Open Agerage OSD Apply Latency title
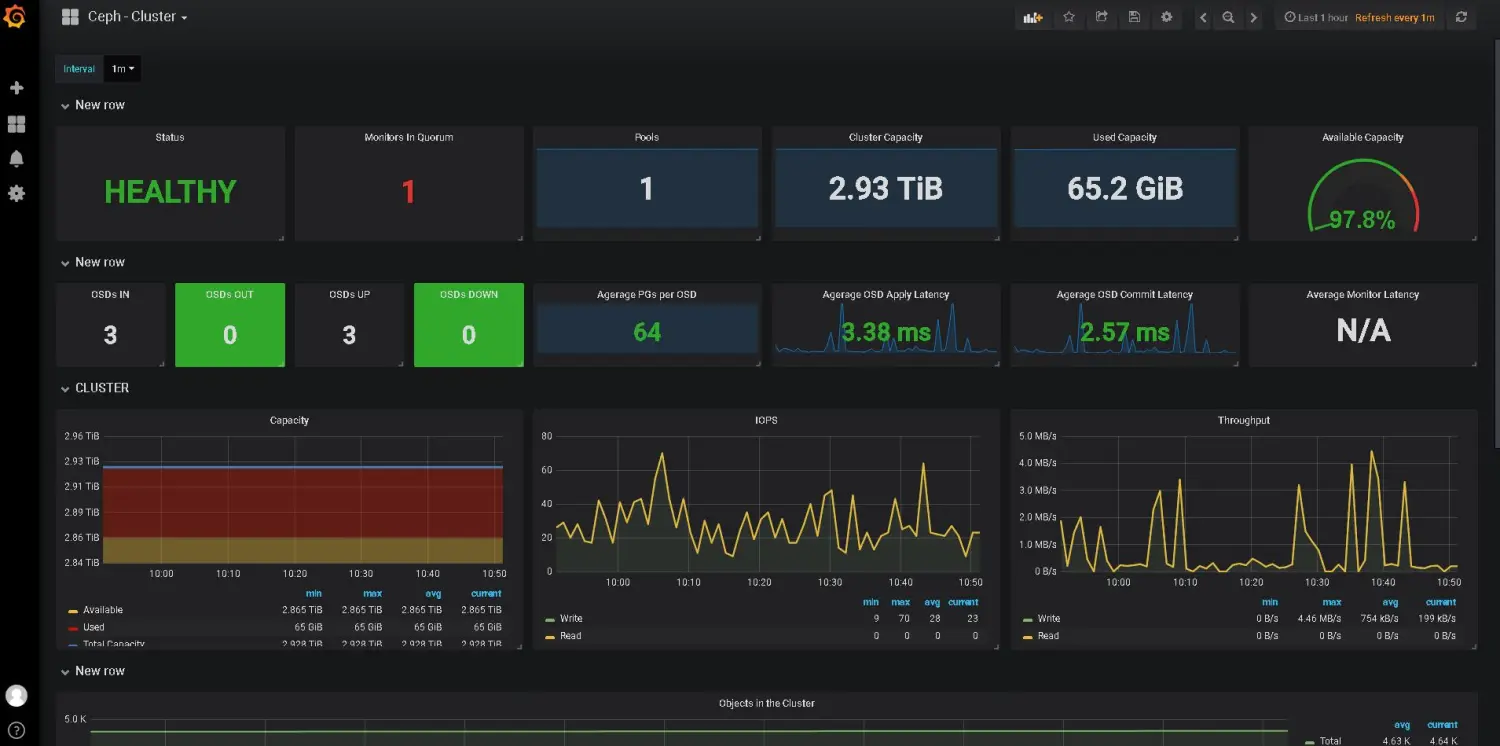The height and width of the screenshot is (746, 1500). (x=886, y=295)
